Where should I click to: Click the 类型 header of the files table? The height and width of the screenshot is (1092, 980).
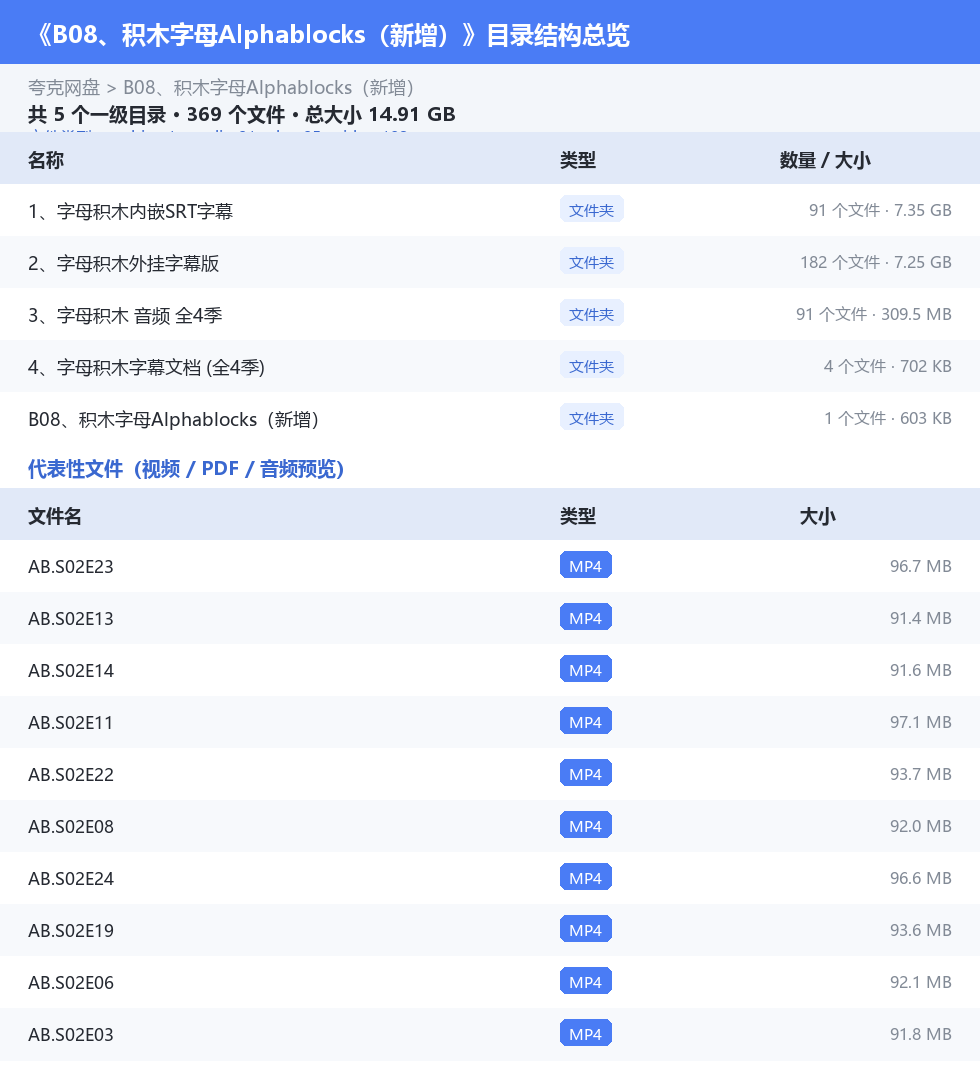(578, 516)
